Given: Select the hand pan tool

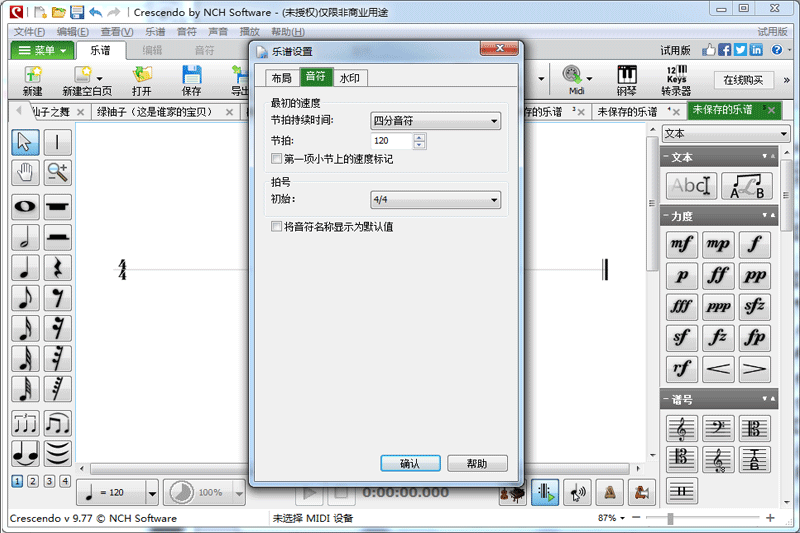Looking at the screenshot, I should click(x=25, y=172).
